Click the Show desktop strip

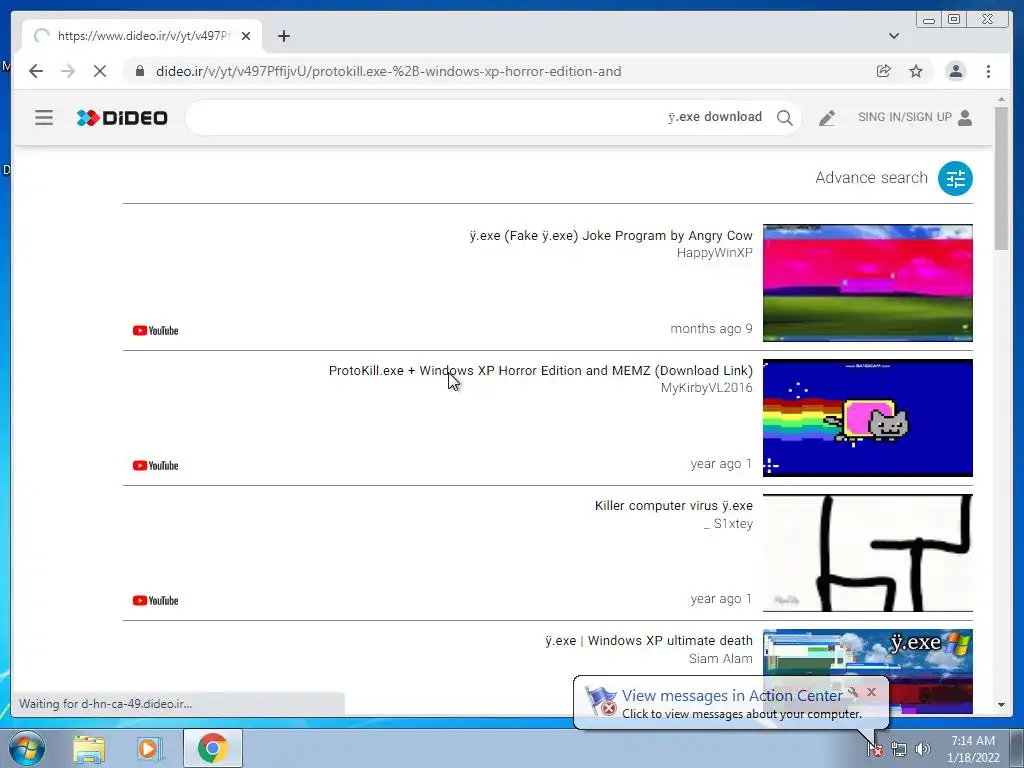pos(1018,748)
